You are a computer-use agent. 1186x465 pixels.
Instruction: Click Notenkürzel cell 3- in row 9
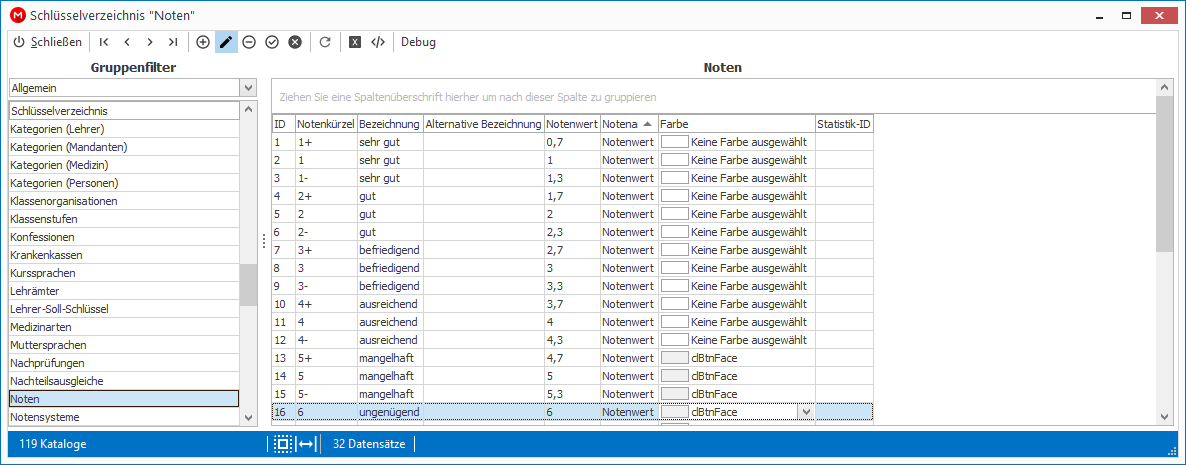(325, 286)
